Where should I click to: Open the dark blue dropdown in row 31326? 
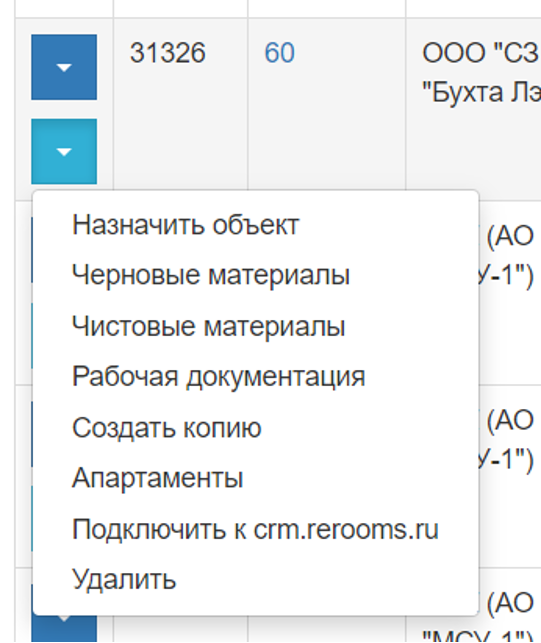click(x=64, y=67)
